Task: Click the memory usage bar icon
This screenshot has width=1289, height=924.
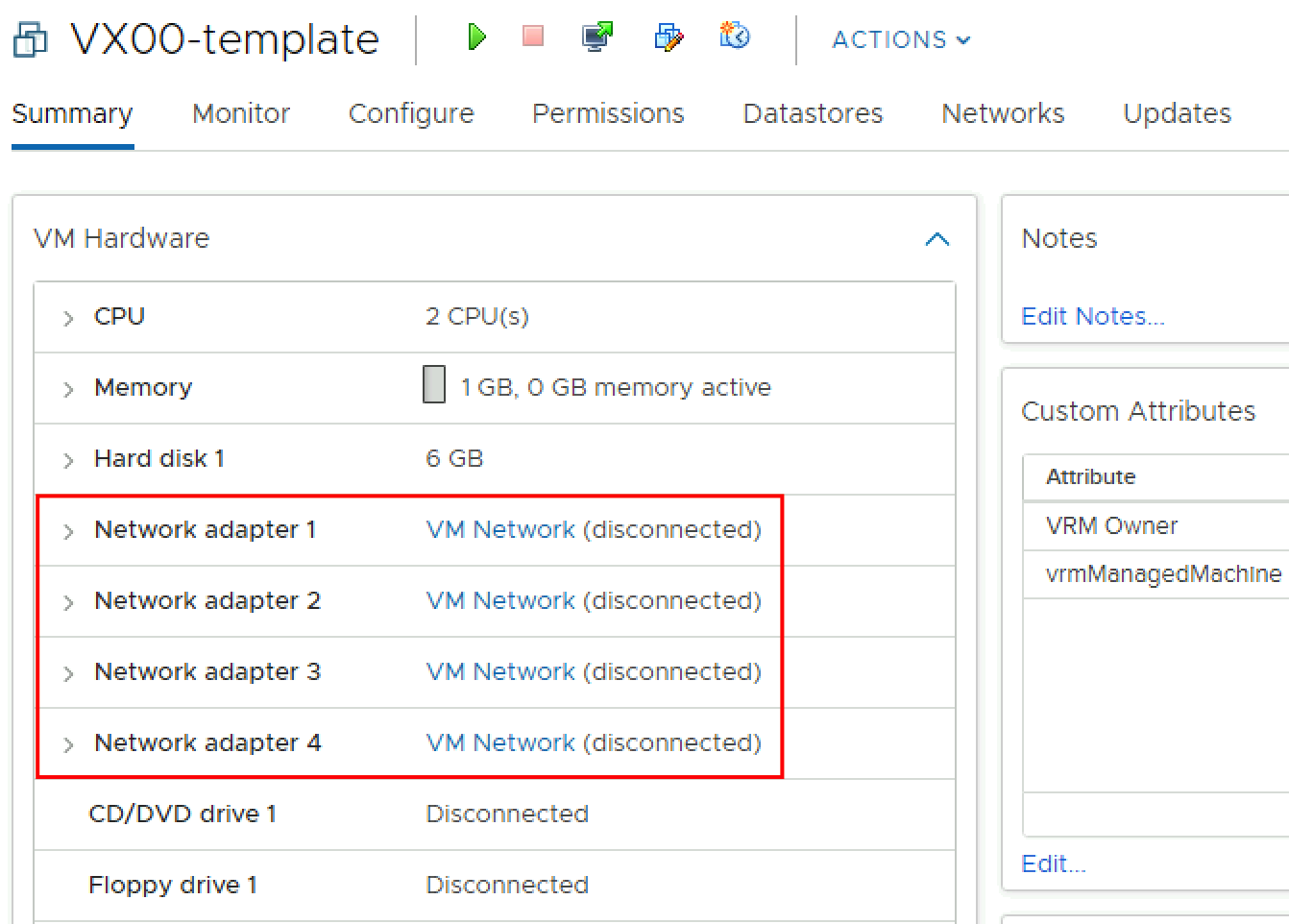Action: click(434, 384)
